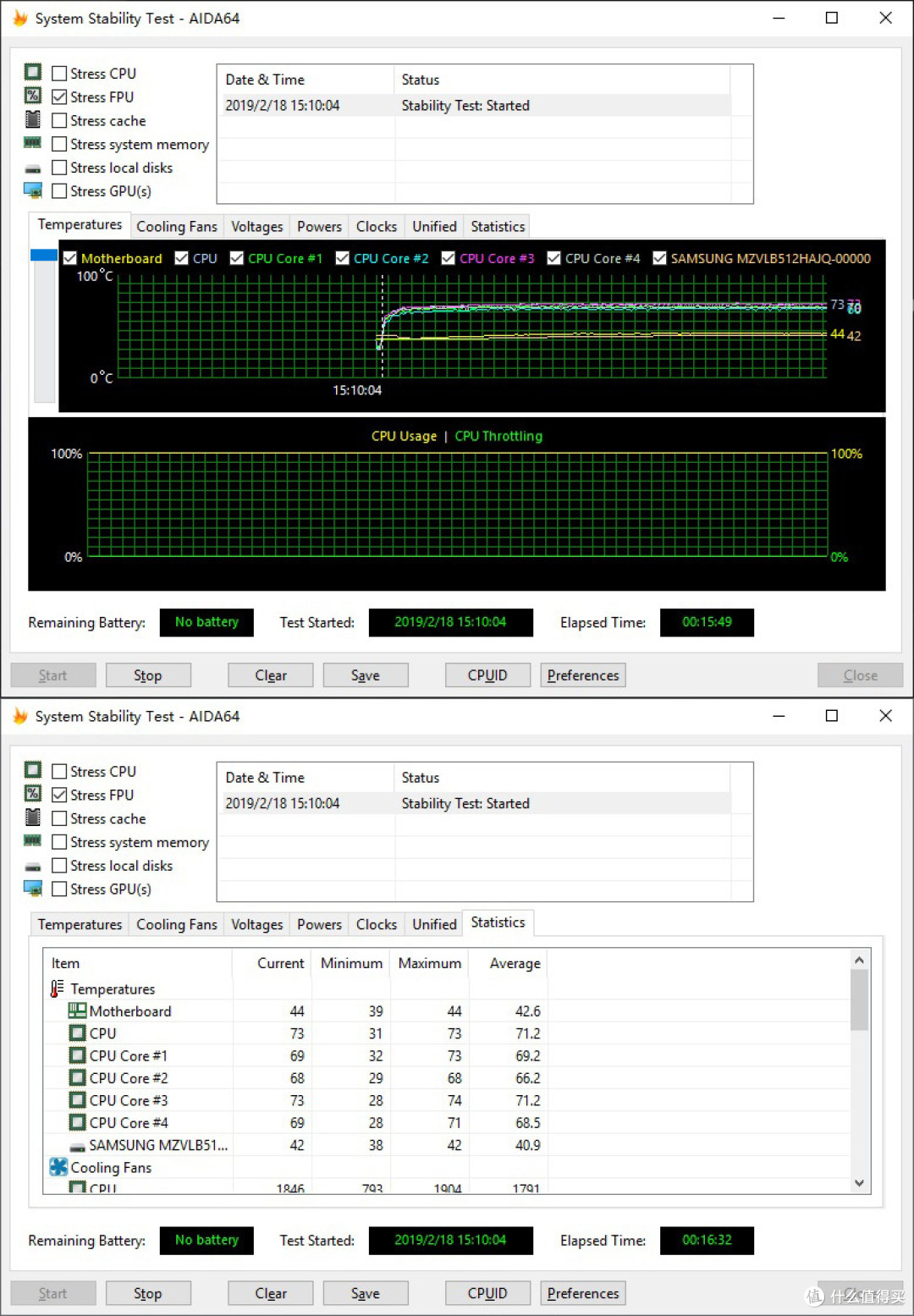Click the CPU Core #2 icon in the statistics list
This screenshot has width=914, height=1316.
[77, 1077]
